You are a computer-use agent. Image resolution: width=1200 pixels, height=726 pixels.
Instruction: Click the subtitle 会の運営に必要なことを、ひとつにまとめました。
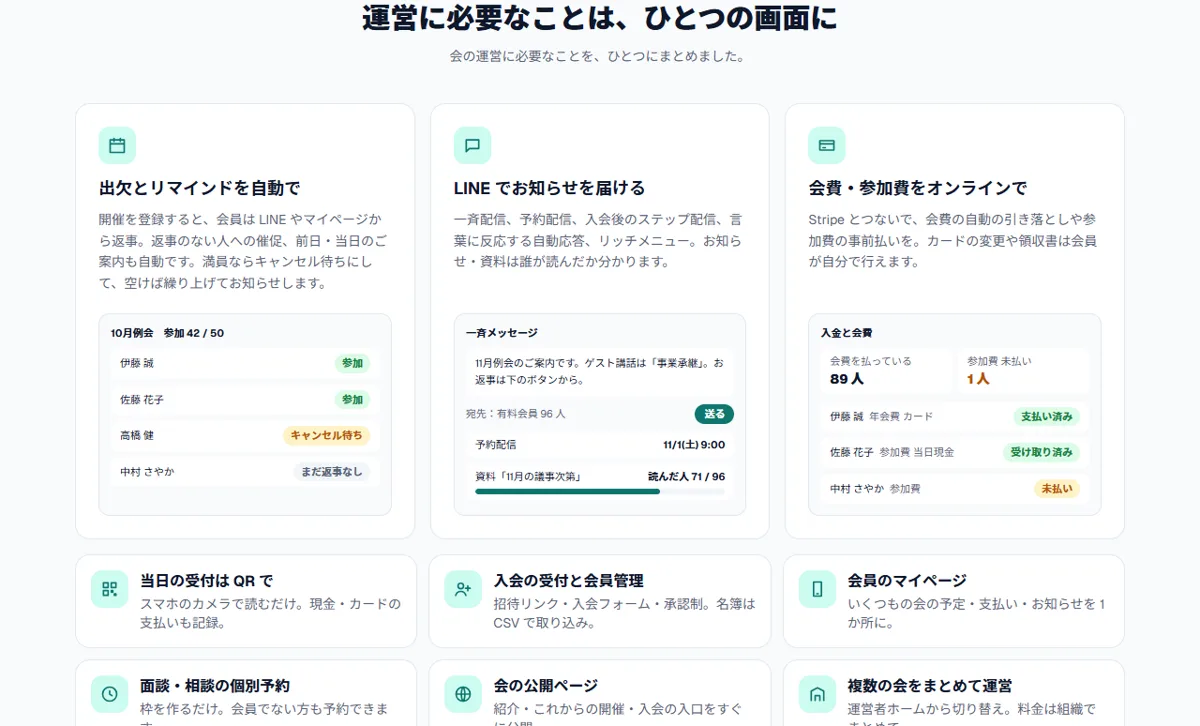600,57
